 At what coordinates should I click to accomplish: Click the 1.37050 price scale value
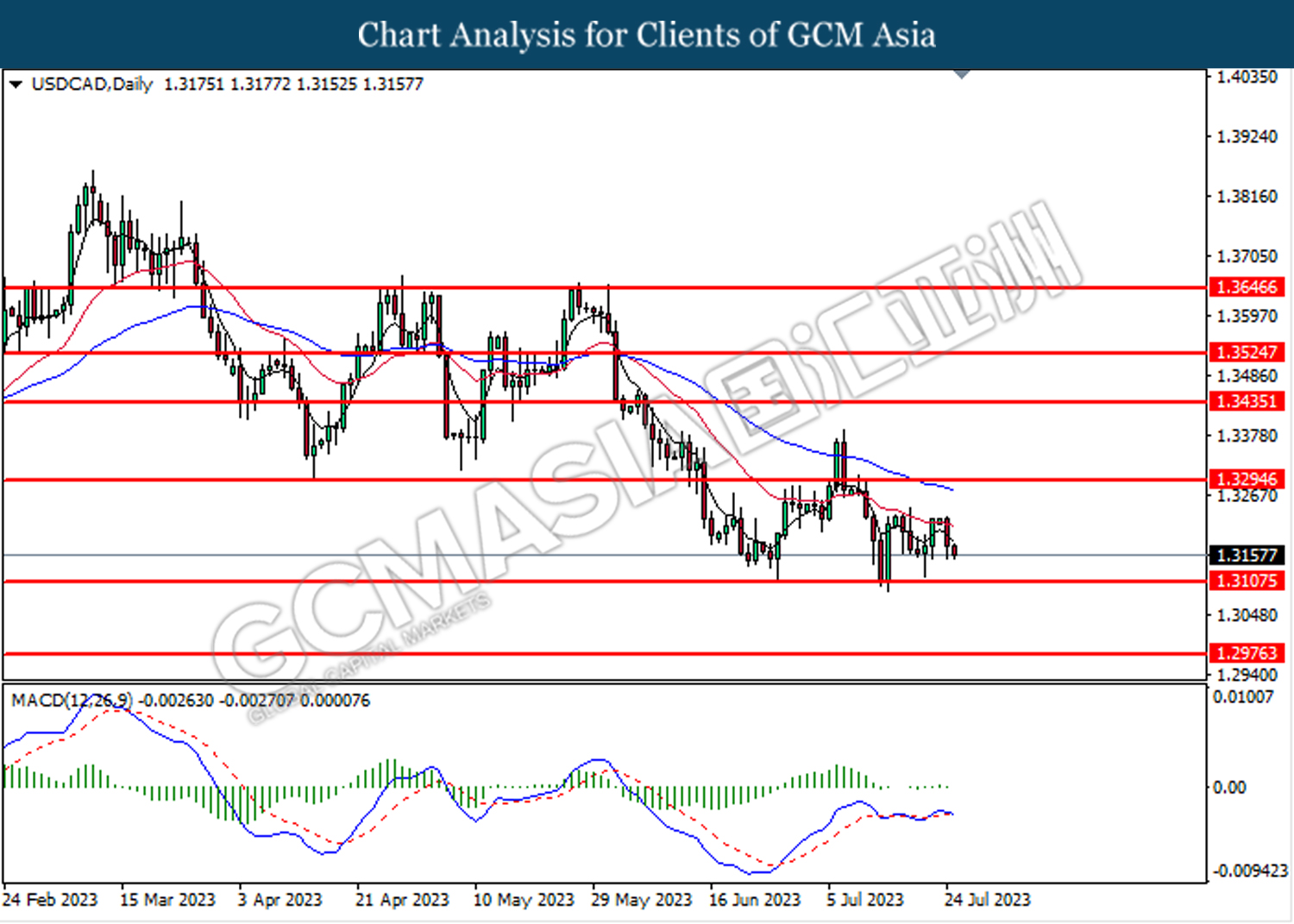(x=1247, y=256)
